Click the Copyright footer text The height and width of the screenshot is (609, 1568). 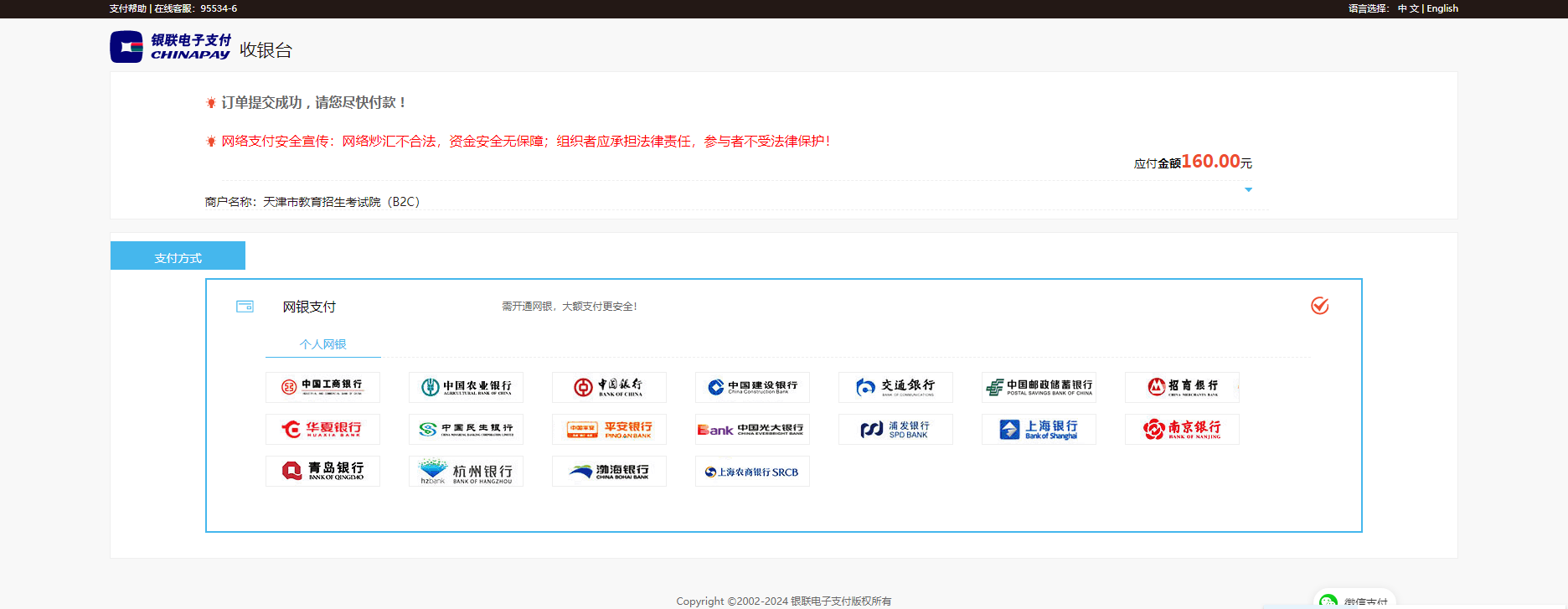click(783, 601)
